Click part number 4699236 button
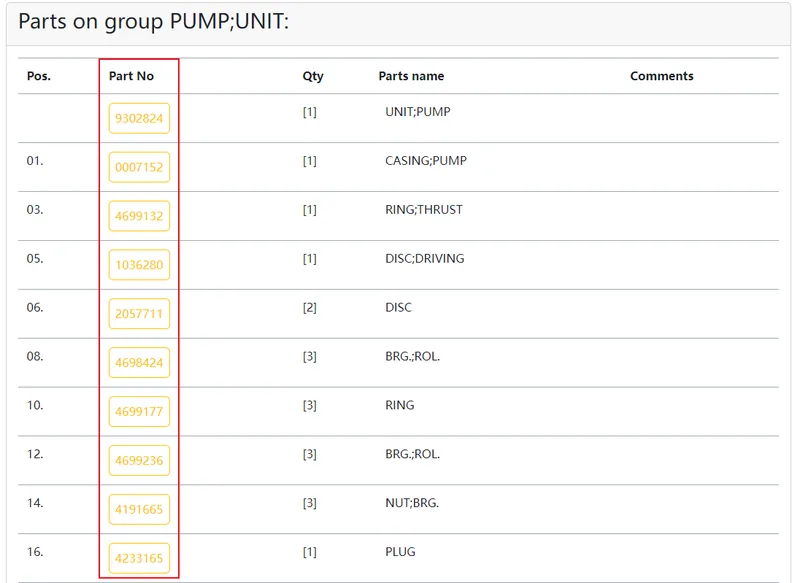 (139, 461)
